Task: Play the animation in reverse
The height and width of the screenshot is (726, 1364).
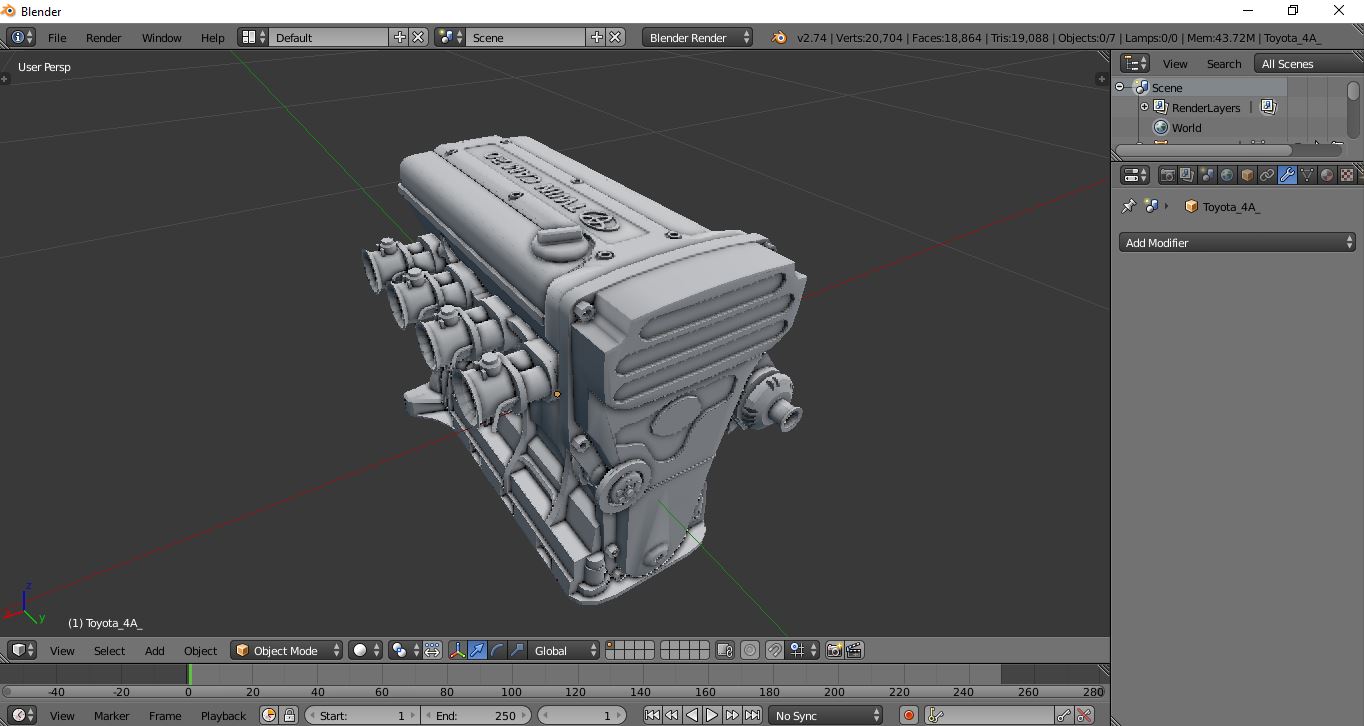Action: 692,715
